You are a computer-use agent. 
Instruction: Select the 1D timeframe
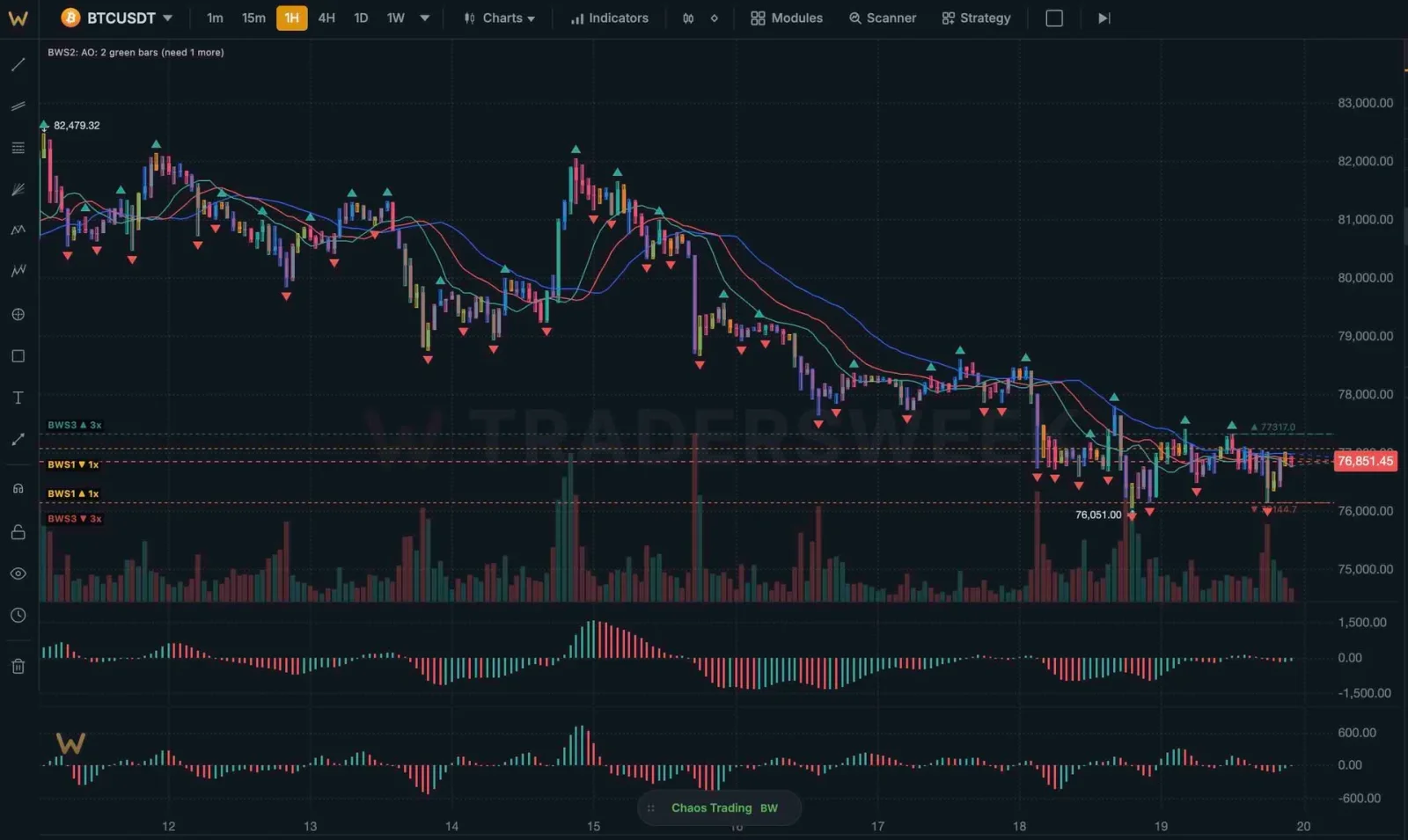click(x=361, y=18)
